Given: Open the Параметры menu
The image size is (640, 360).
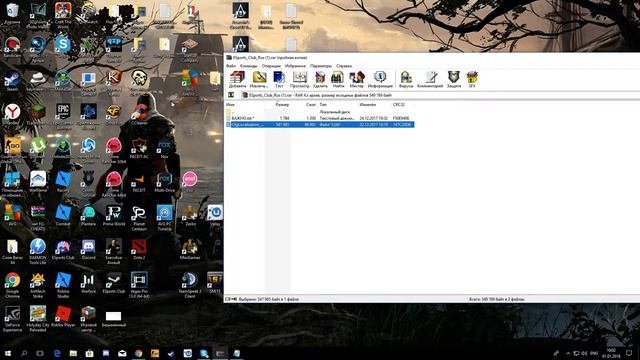Looking at the screenshot, I should pos(321,66).
